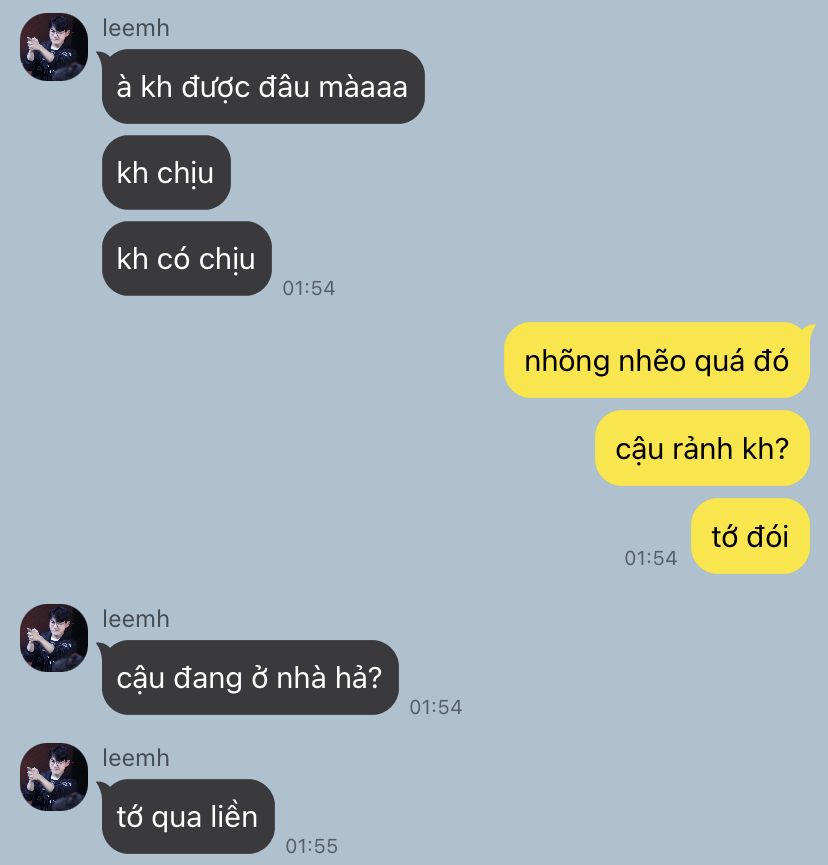The image size is (828, 865).
Task: Tap the 01:54 timestamp beside "tớ đói"
Action: pos(650,558)
